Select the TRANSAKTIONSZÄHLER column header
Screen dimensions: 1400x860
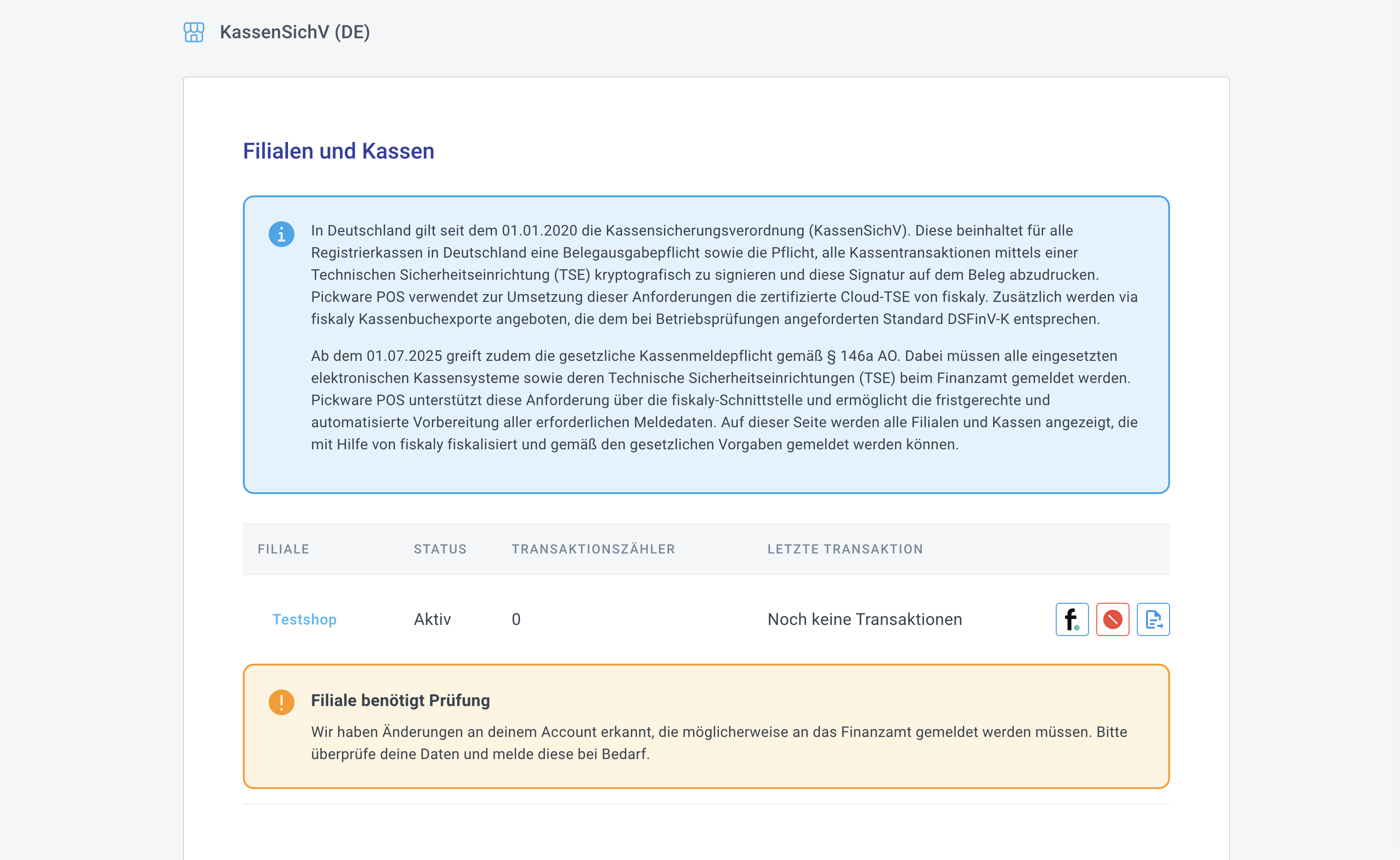593,549
